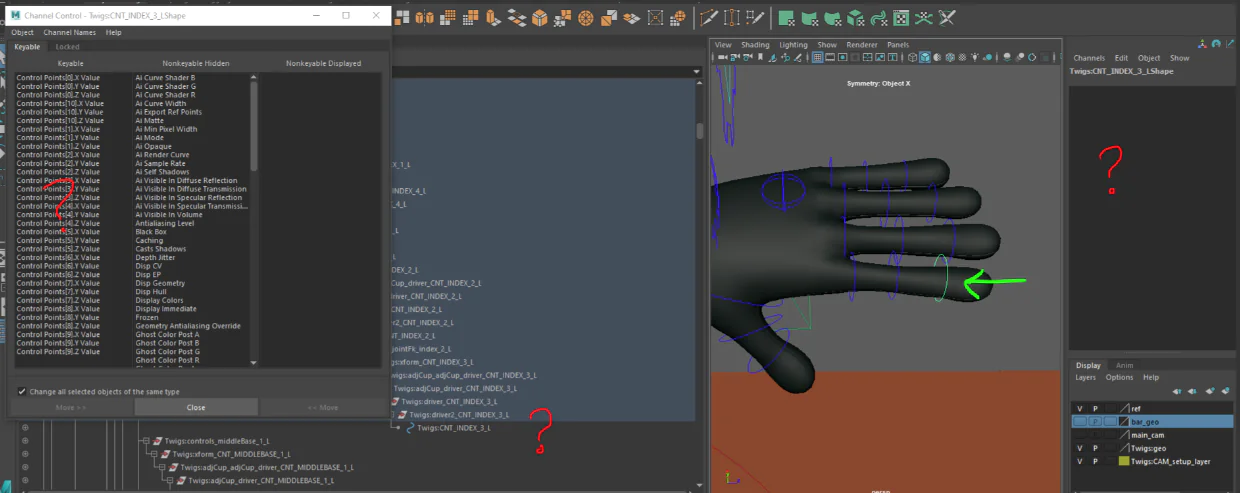
Task: Open the Channel Names menu
Action: [70, 32]
